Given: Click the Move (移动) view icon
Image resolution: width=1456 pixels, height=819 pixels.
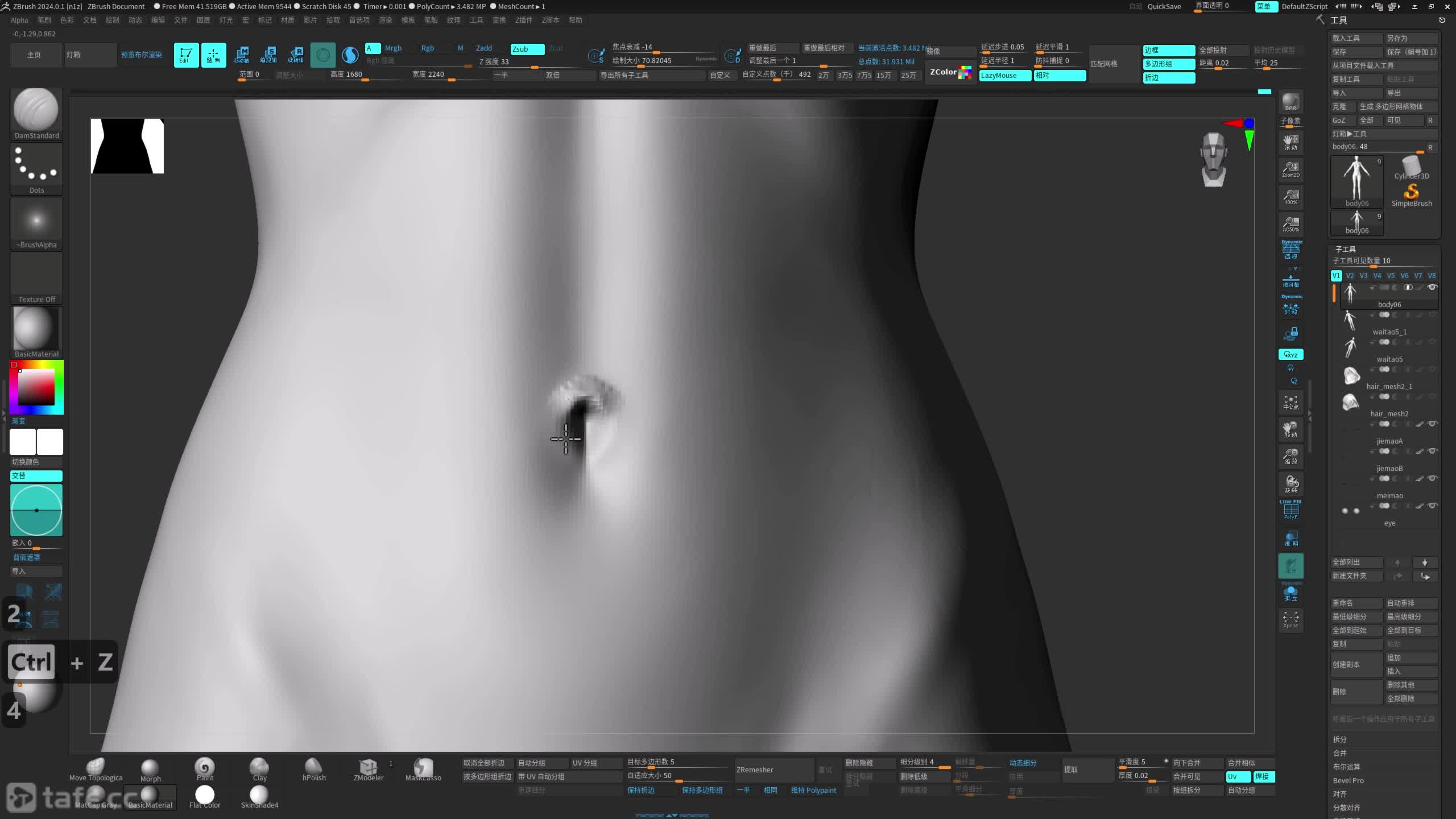Looking at the screenshot, I should (1290, 430).
